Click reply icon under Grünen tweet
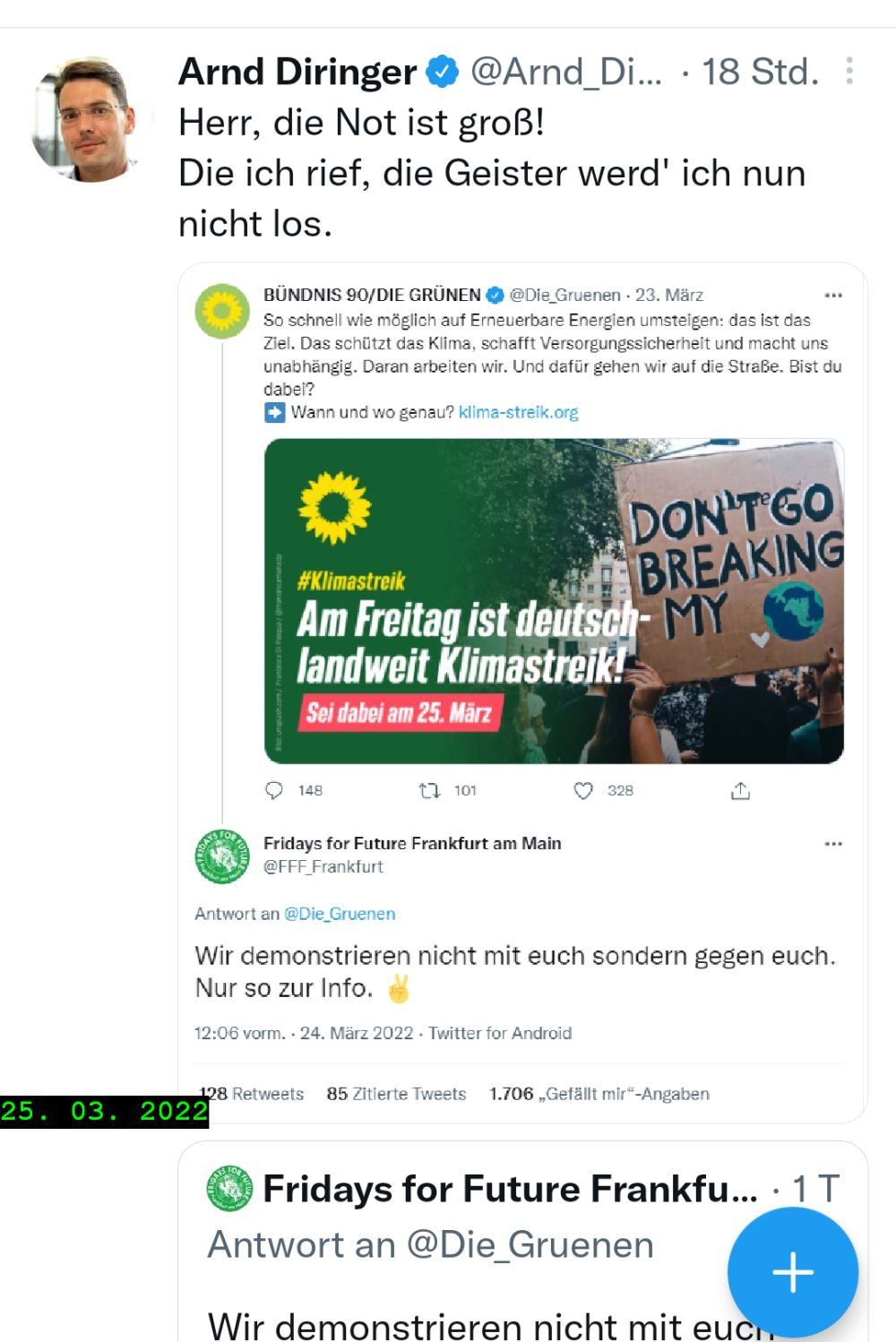This screenshot has height=1342, width=896. tap(274, 790)
